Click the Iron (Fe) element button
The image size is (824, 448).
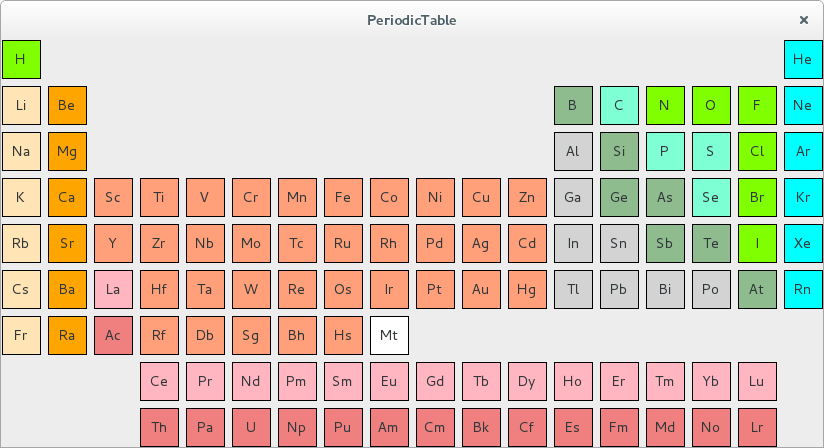coord(343,197)
